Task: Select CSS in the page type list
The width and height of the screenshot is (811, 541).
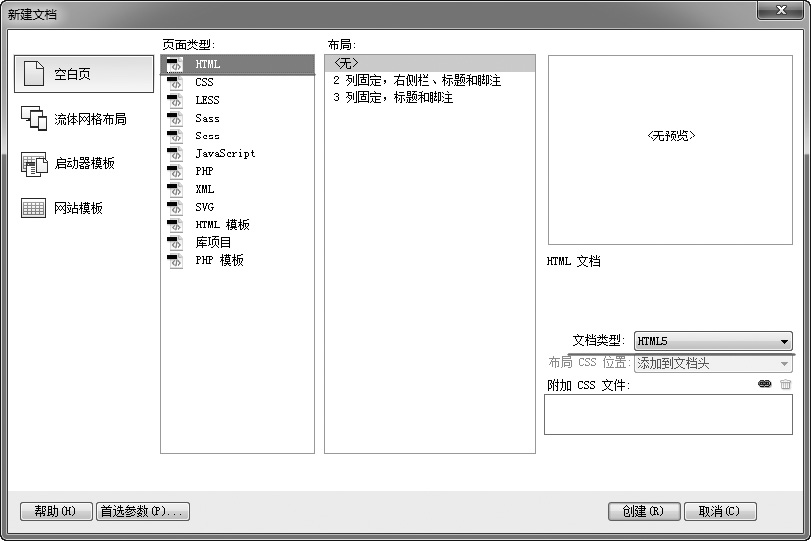Action: pyautogui.click(x=237, y=82)
